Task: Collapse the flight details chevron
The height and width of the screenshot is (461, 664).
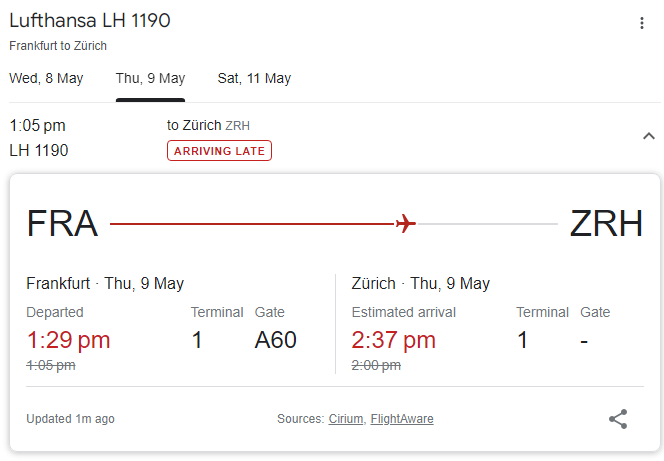Action: point(649,136)
